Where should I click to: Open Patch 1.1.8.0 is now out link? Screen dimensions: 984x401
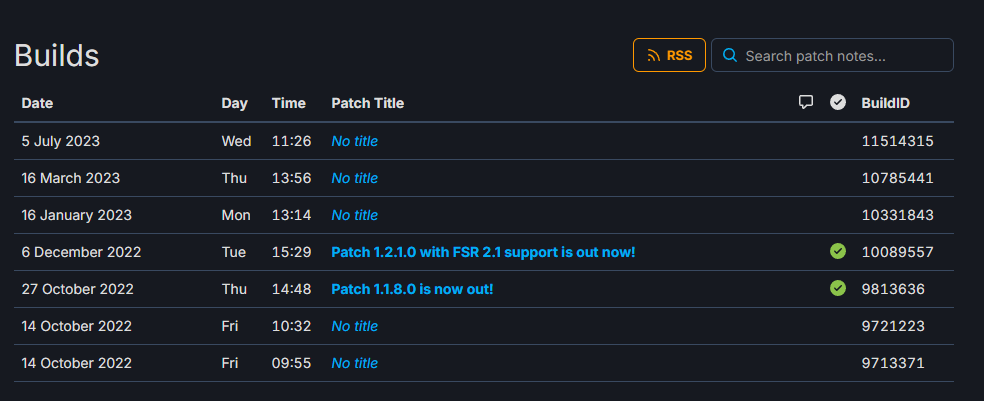(x=412, y=289)
